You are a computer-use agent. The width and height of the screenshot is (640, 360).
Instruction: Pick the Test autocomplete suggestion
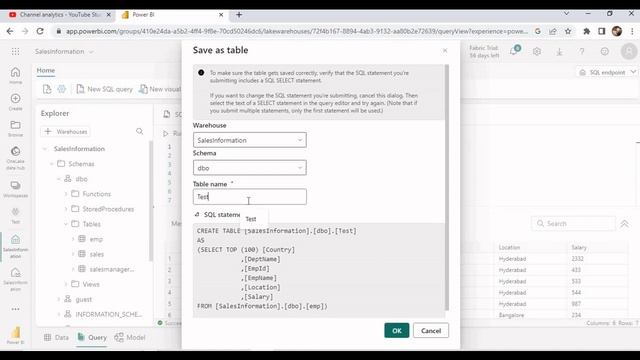click(251, 219)
